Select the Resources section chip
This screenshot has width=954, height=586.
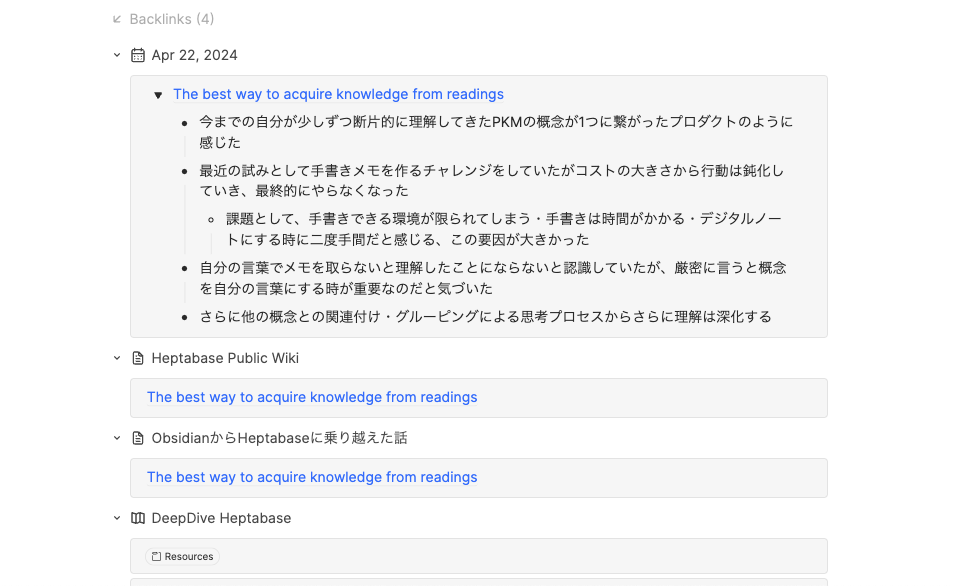(x=184, y=557)
